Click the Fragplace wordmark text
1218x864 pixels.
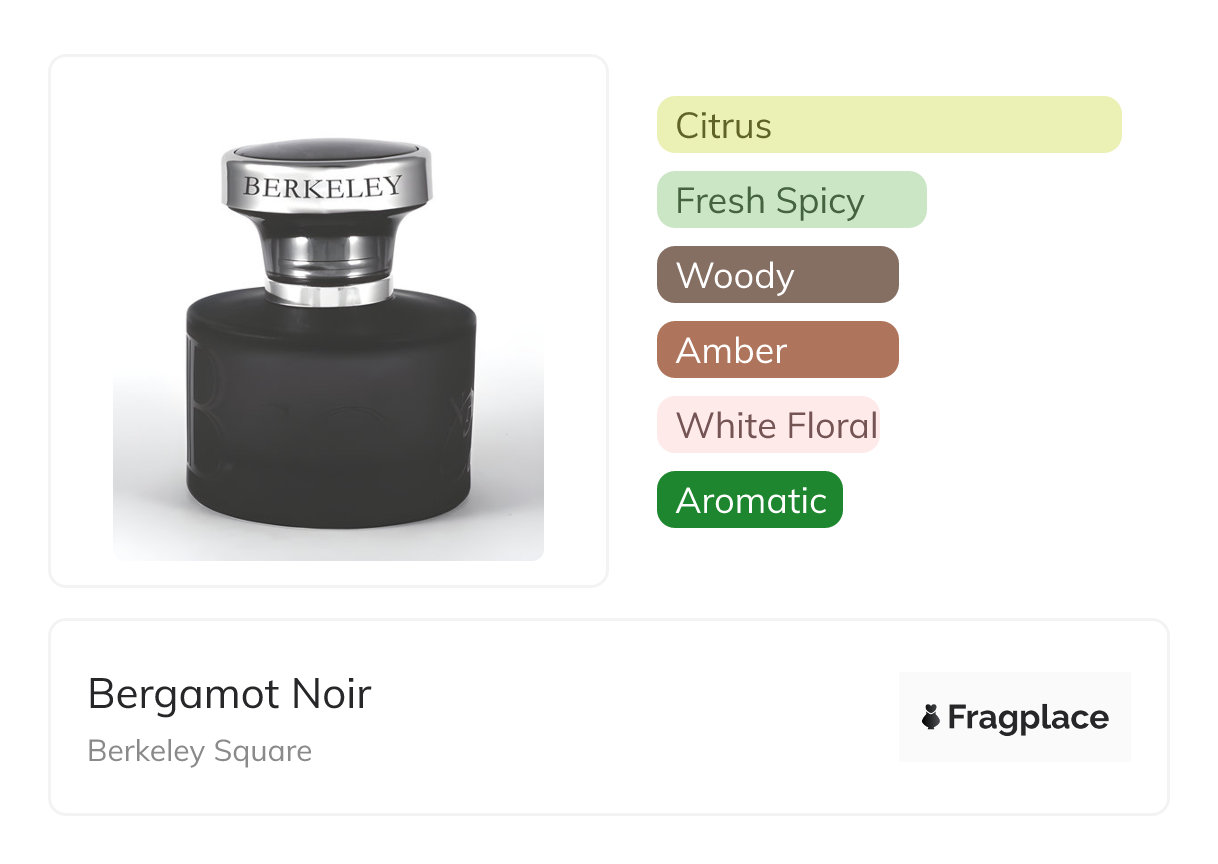(x=1028, y=718)
